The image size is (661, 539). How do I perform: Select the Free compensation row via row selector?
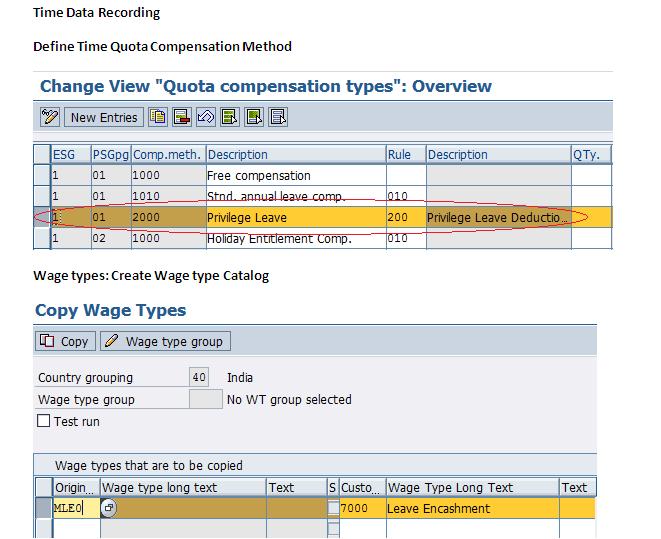[x=41, y=176]
